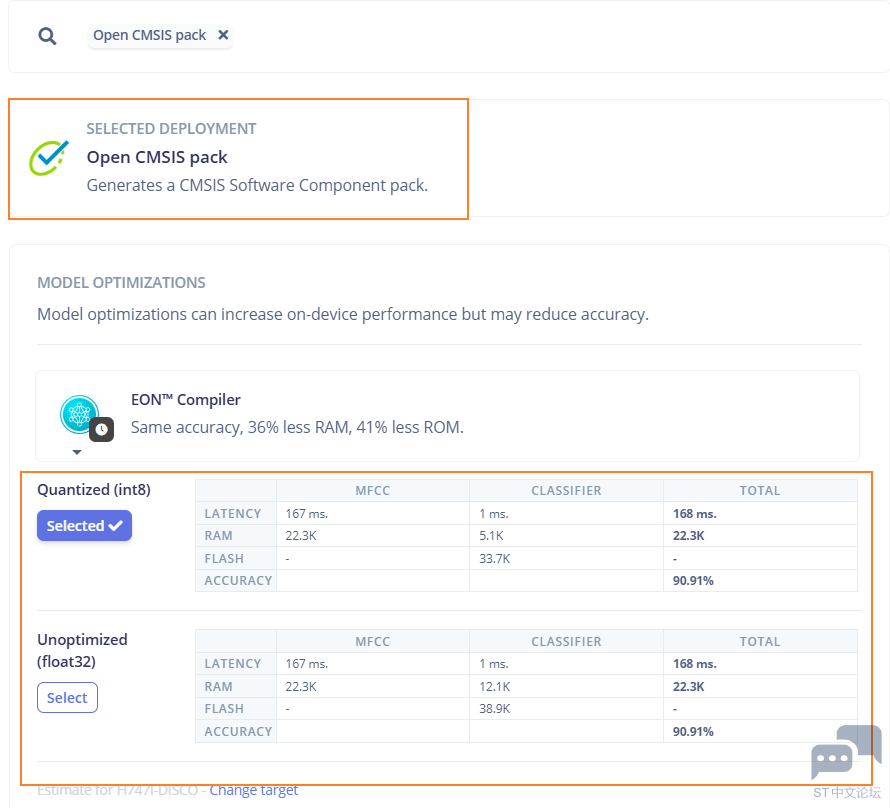Click the MFCC column header in float32 table
890x808 pixels.
tap(372, 642)
